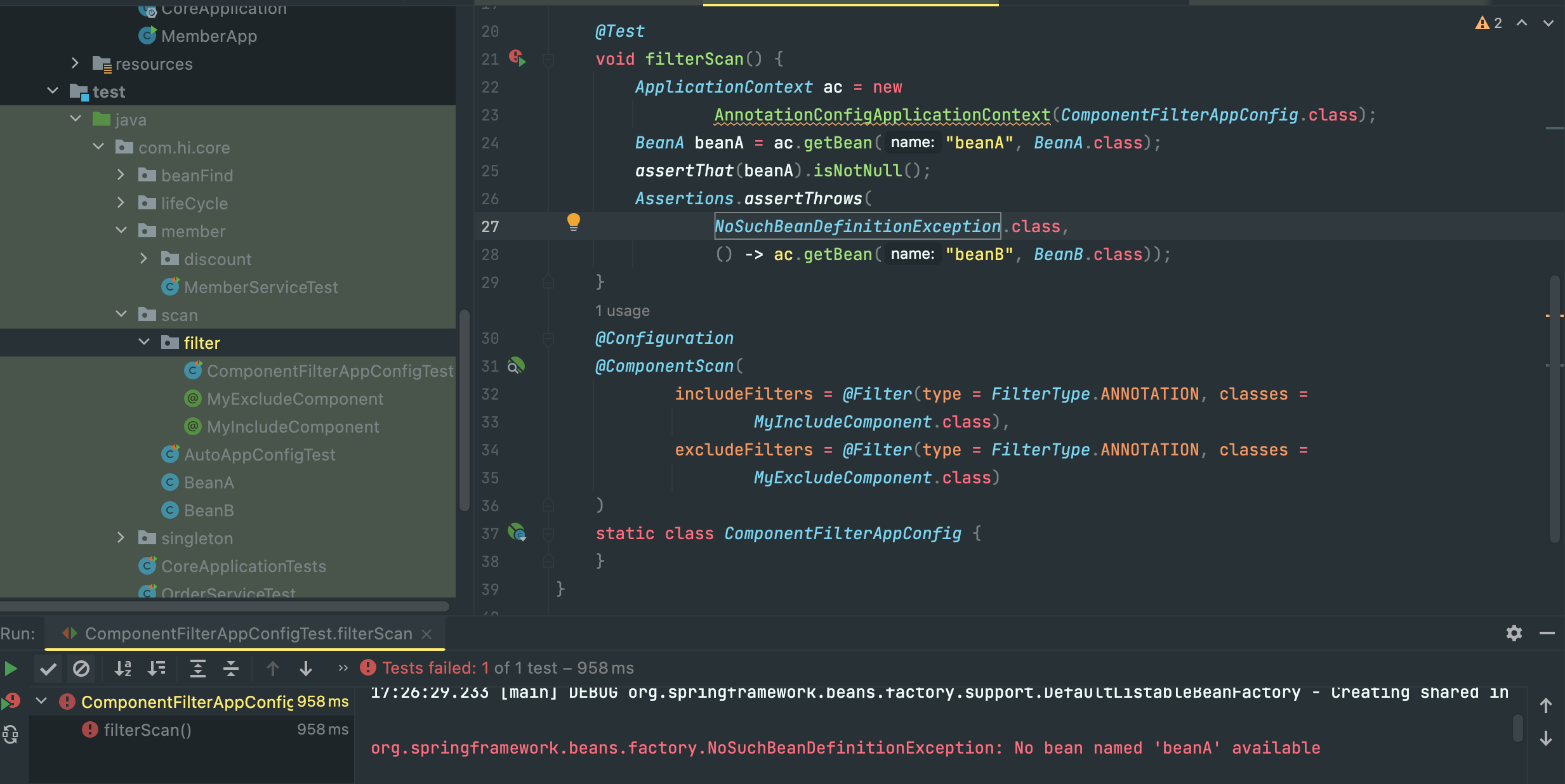
Task: Open Run panel settings gear
Action: pyautogui.click(x=1514, y=633)
